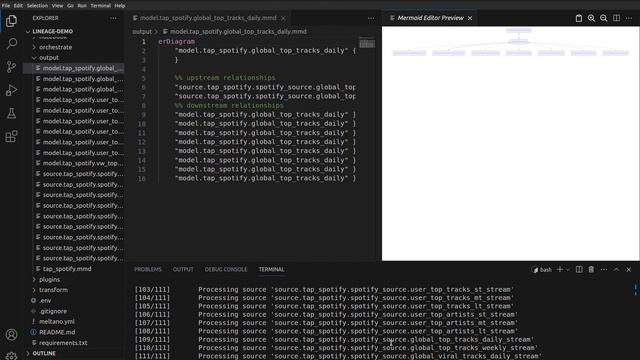Open the .env file

45,301
